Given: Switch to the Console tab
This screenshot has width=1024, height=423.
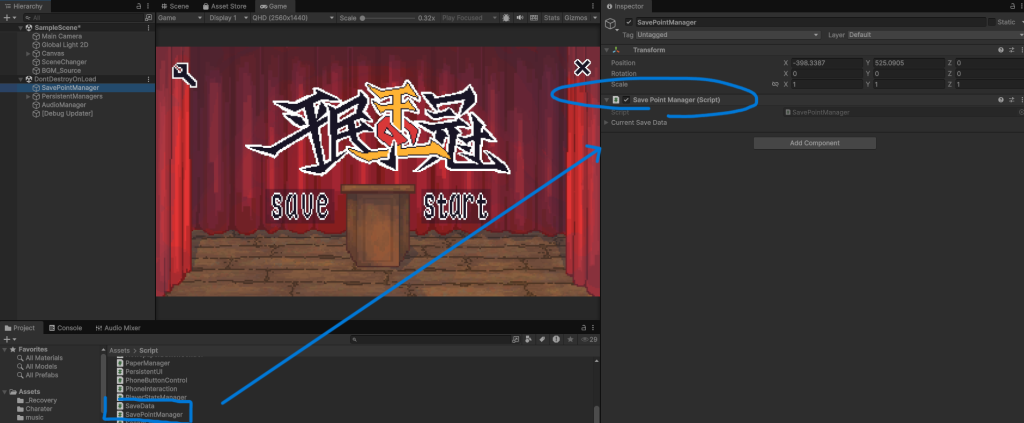Looking at the screenshot, I should point(65,328).
